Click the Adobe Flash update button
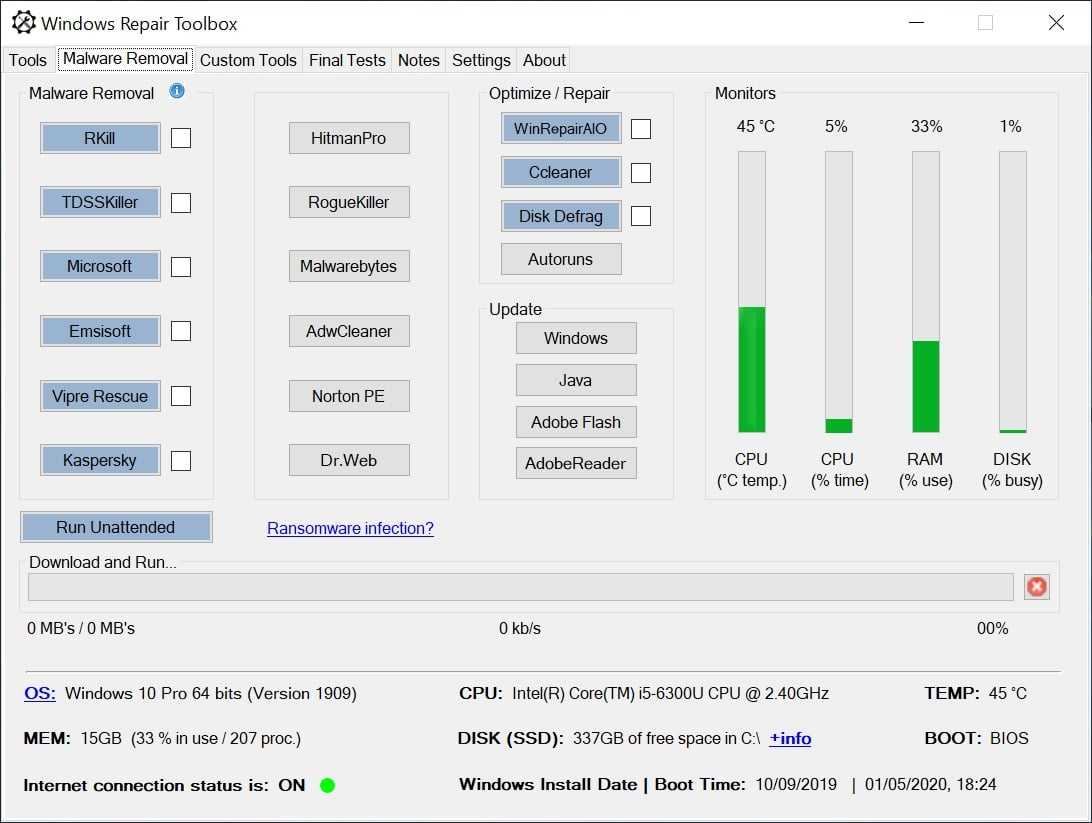The image size is (1092, 823). coord(576,422)
